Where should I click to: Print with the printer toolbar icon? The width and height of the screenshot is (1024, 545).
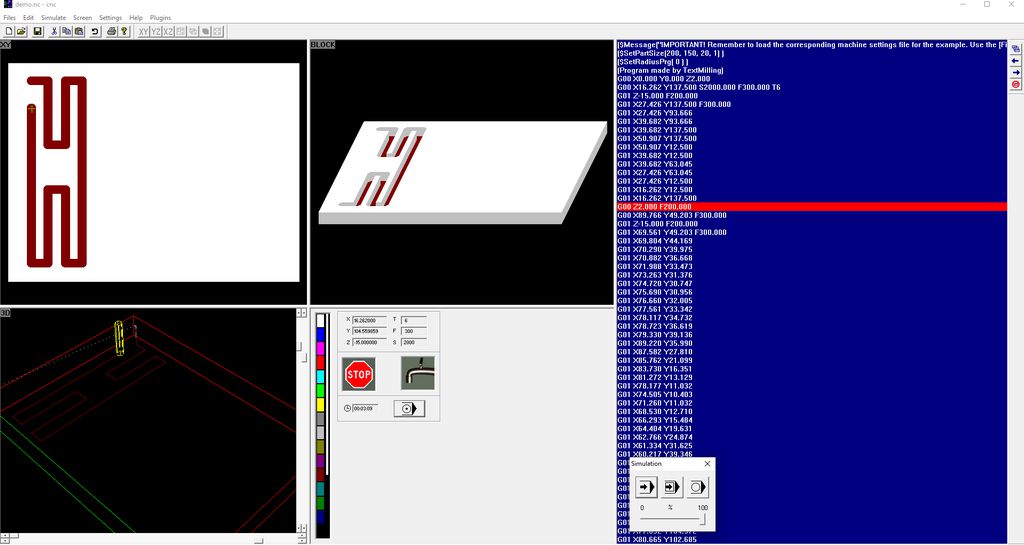point(112,31)
